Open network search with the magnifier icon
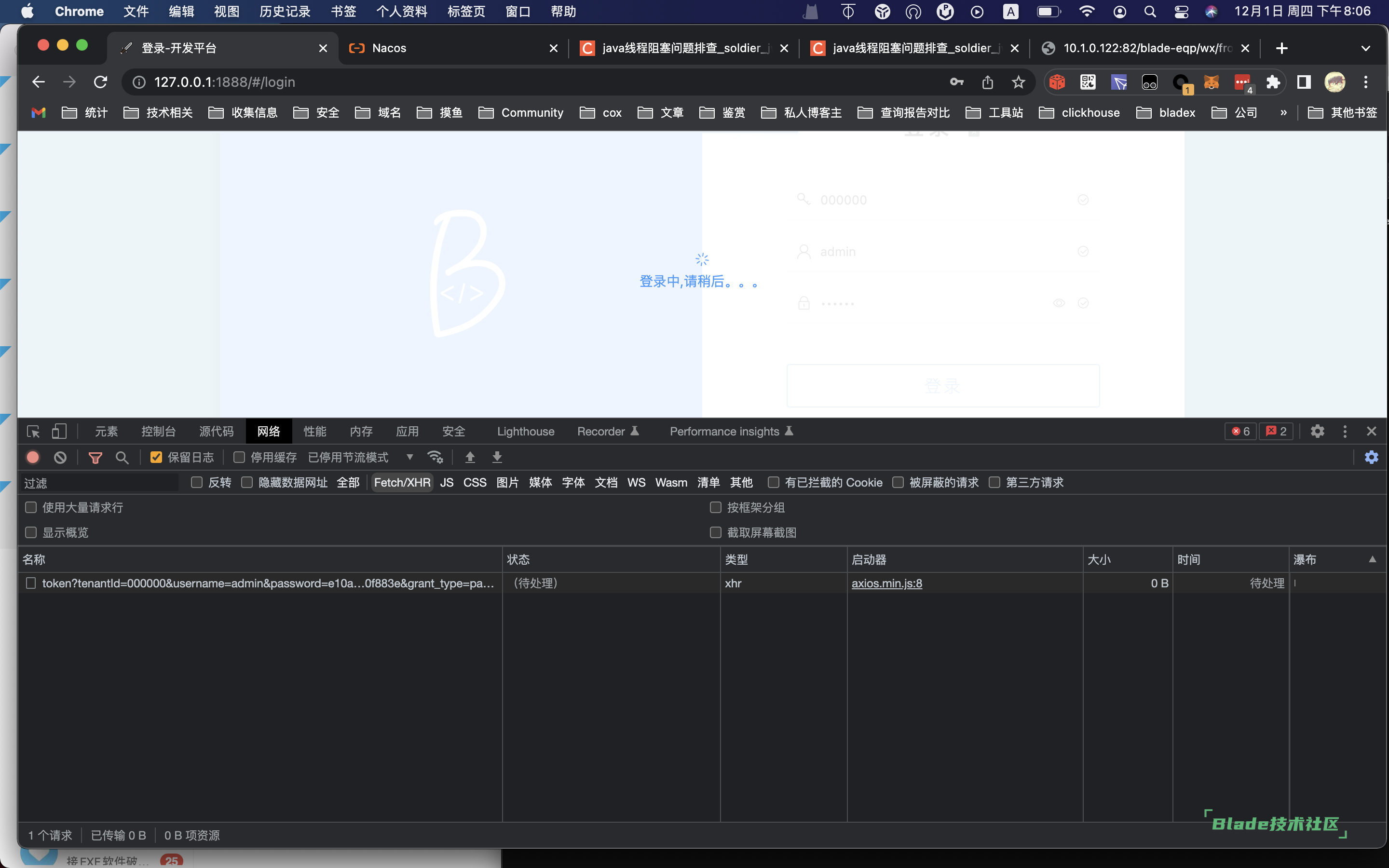 point(122,457)
